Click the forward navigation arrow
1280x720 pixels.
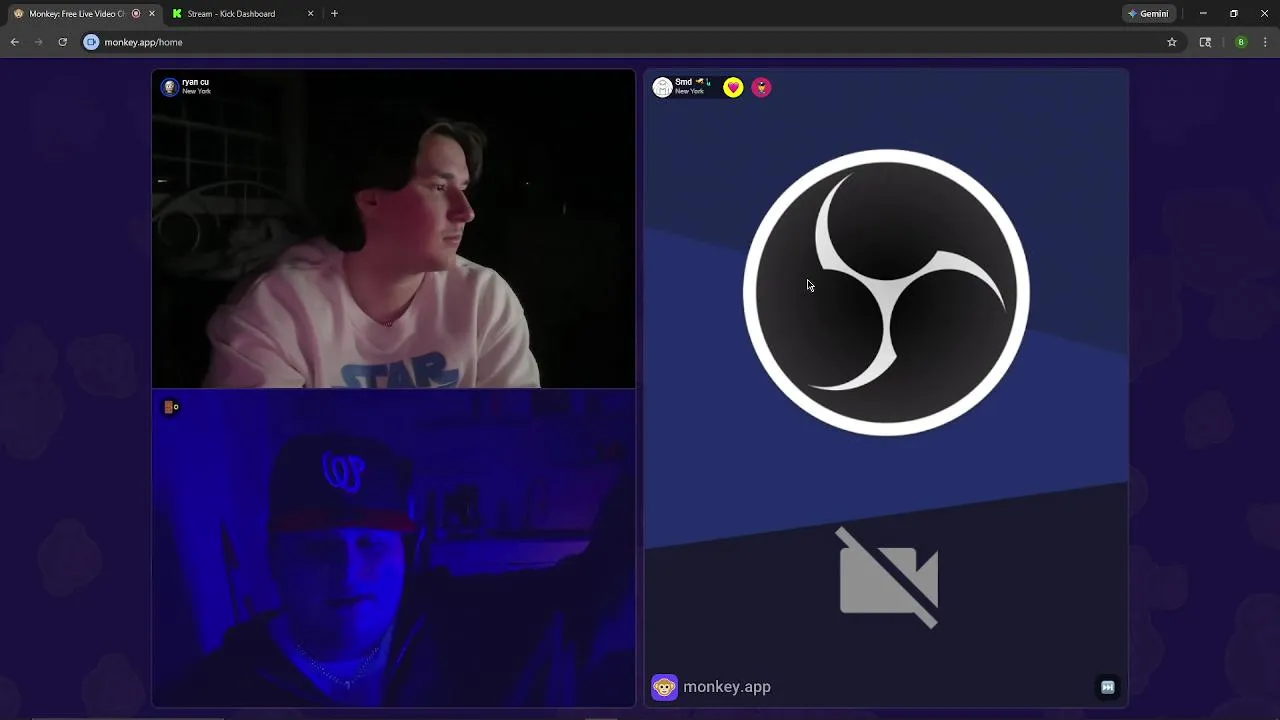pyautogui.click(x=39, y=42)
